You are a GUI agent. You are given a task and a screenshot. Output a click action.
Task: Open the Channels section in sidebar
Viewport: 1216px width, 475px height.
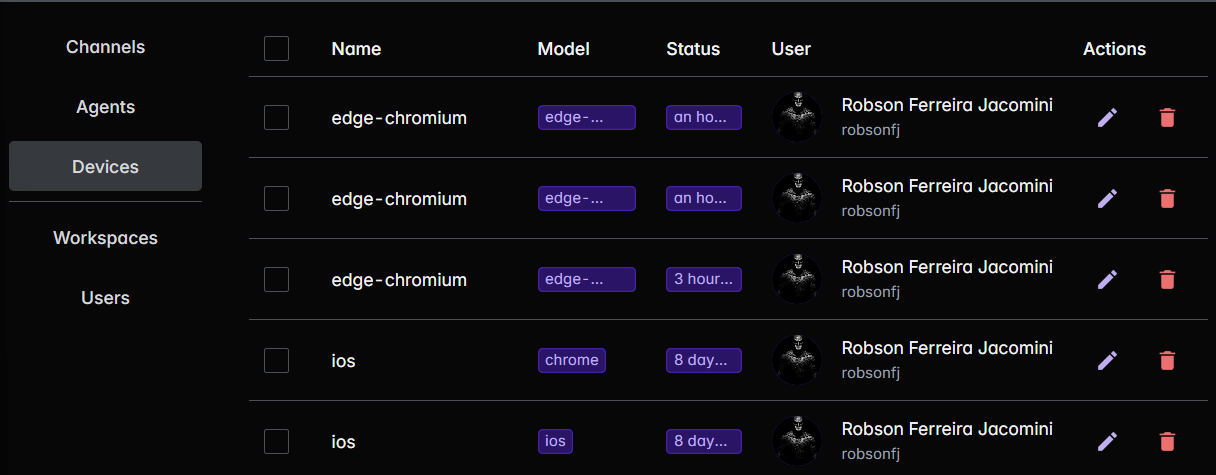105,47
